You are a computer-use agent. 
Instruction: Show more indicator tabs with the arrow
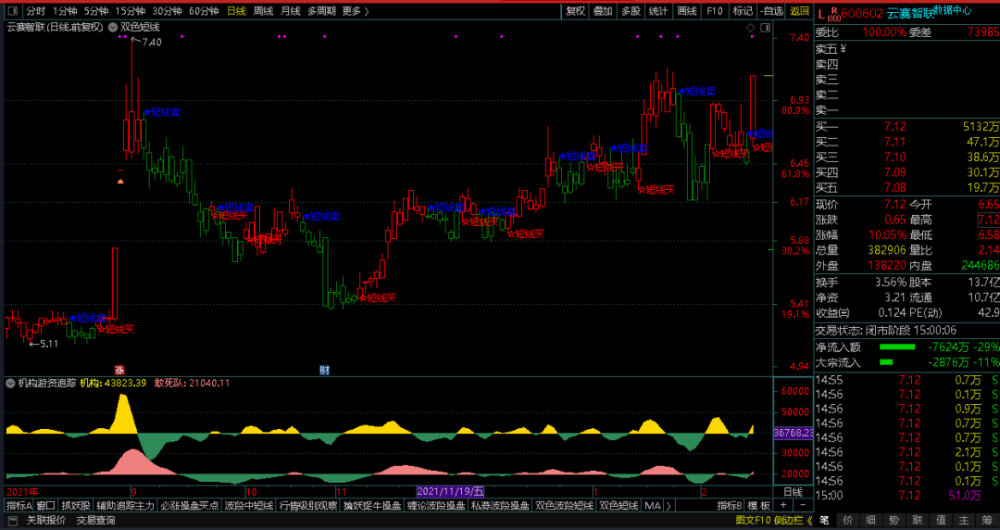[x=668, y=506]
